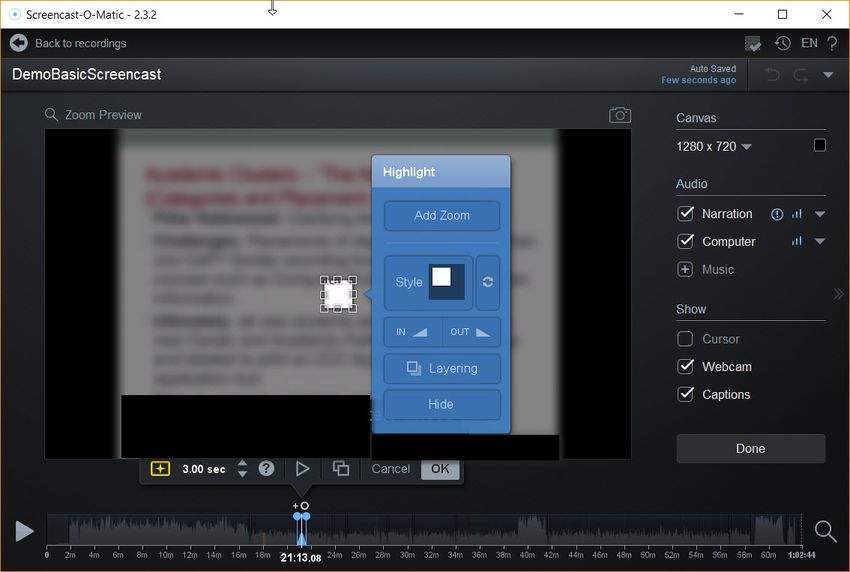Click the 21:13.08 timestamp label
The width and height of the screenshot is (850, 572).
(301, 557)
